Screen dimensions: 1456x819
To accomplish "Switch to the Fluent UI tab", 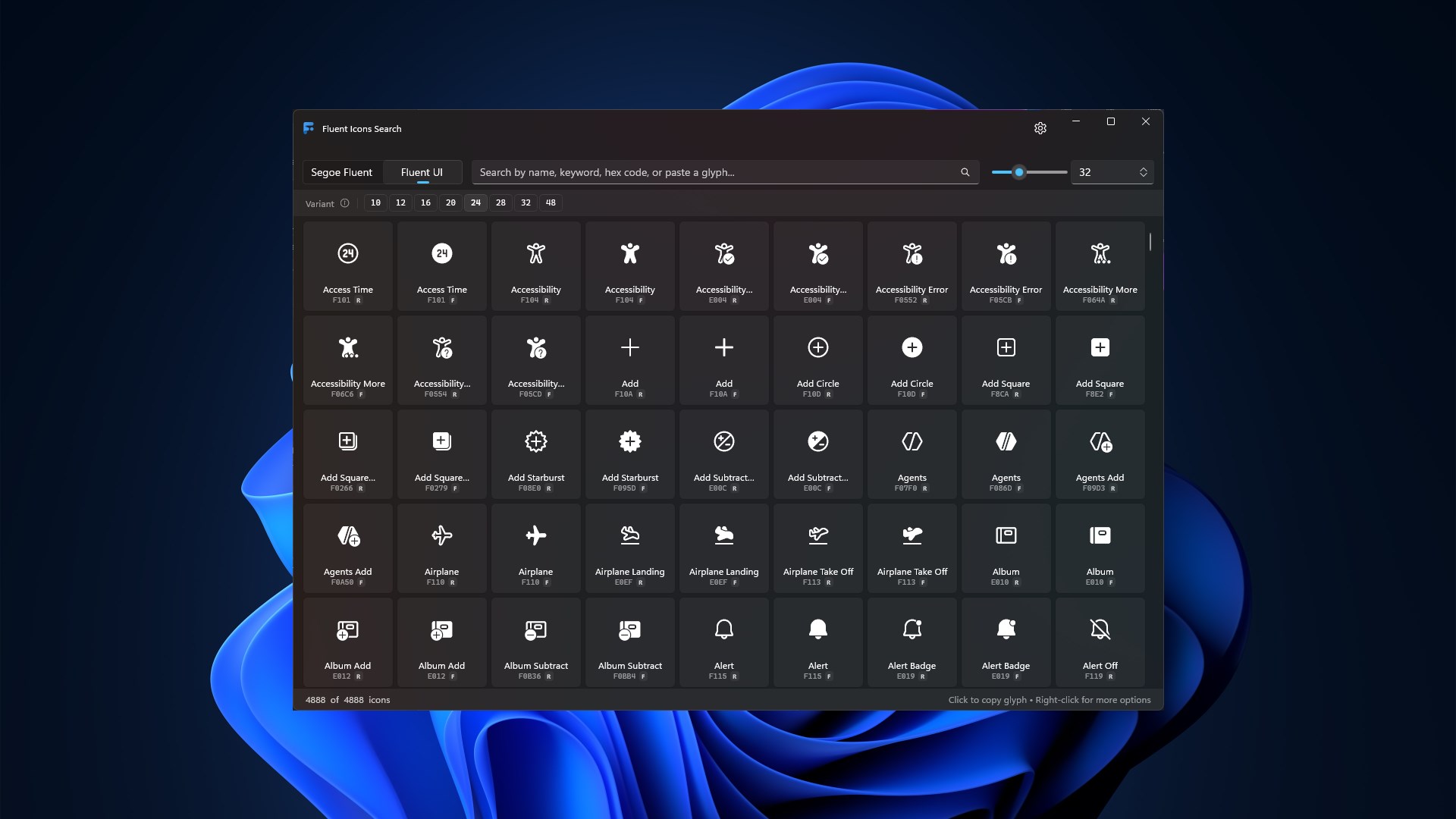I will 422,172.
